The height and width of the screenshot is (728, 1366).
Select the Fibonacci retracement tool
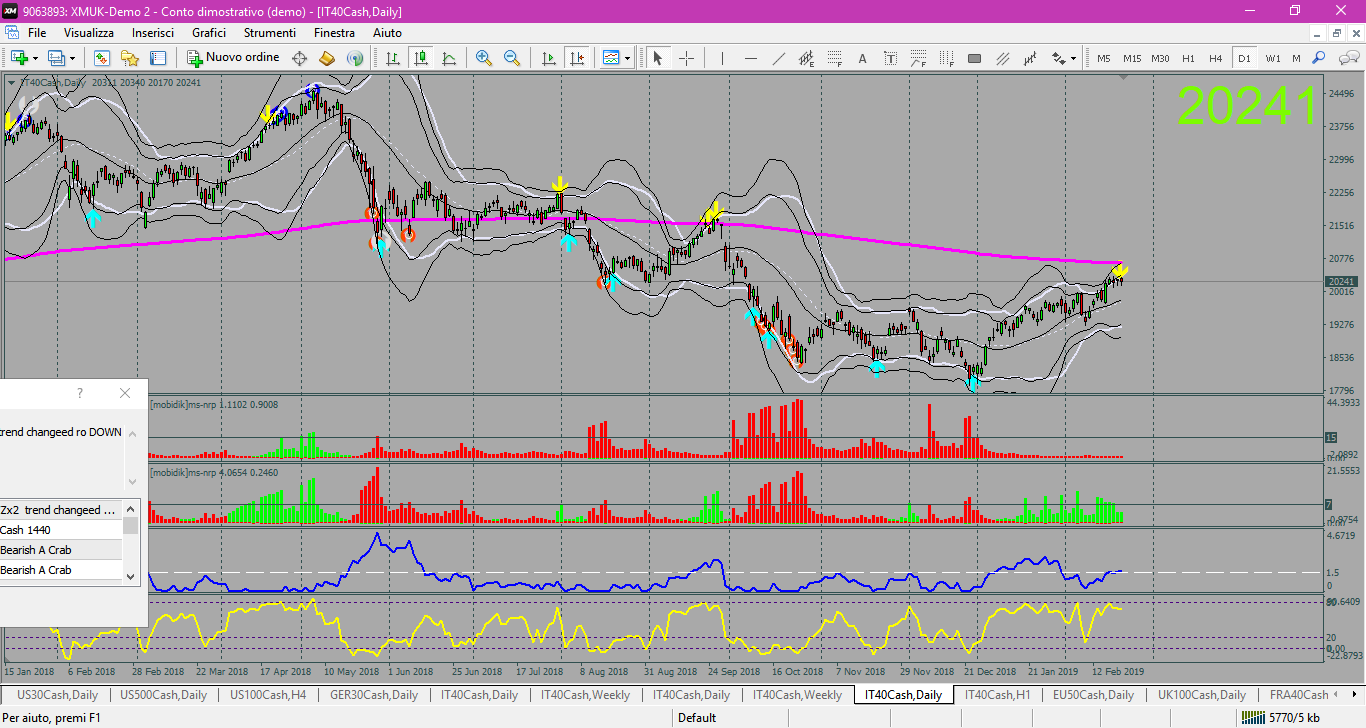(834, 58)
